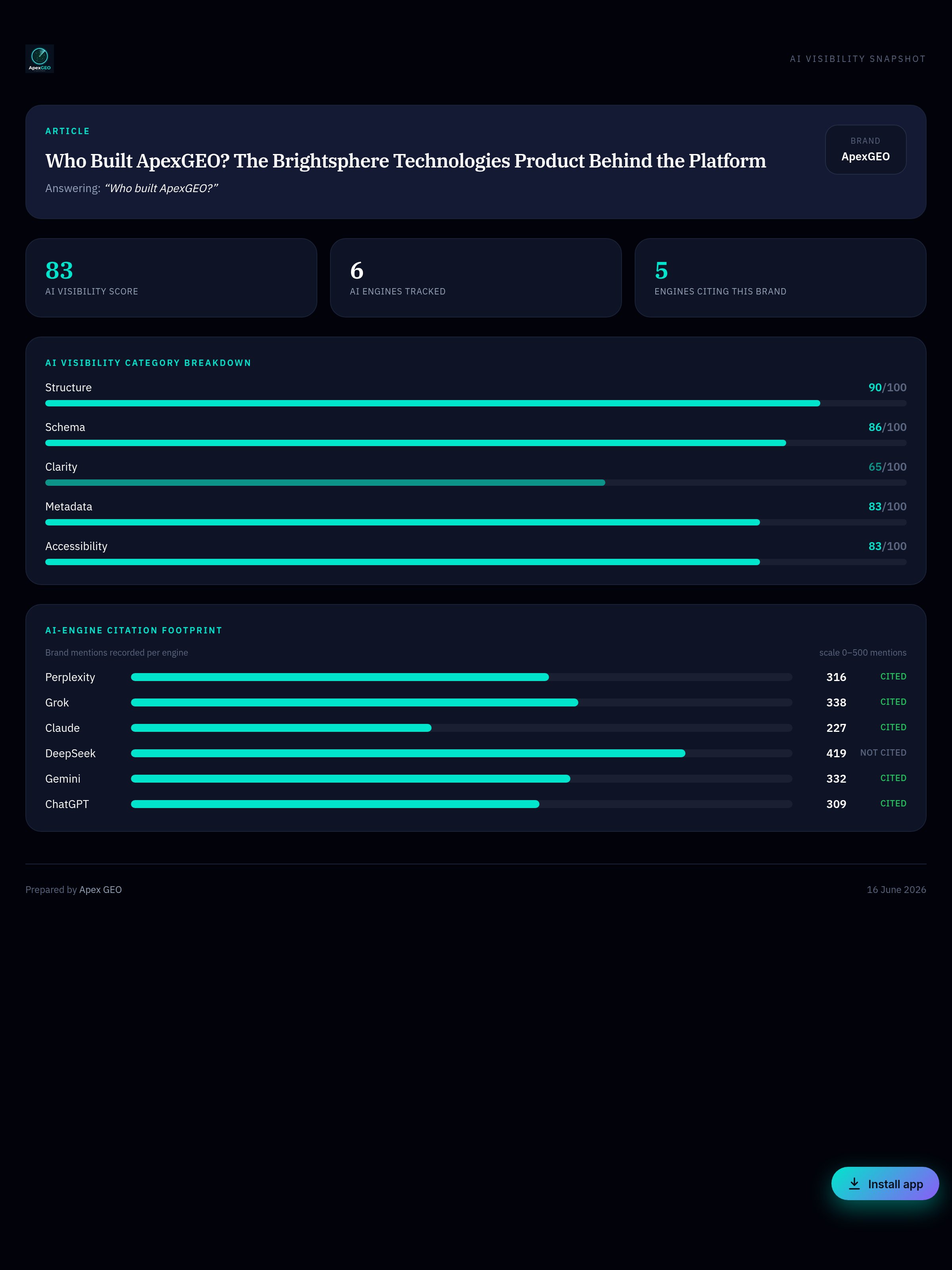
Task: Click the Perplexity engine label
Action: pos(70,677)
